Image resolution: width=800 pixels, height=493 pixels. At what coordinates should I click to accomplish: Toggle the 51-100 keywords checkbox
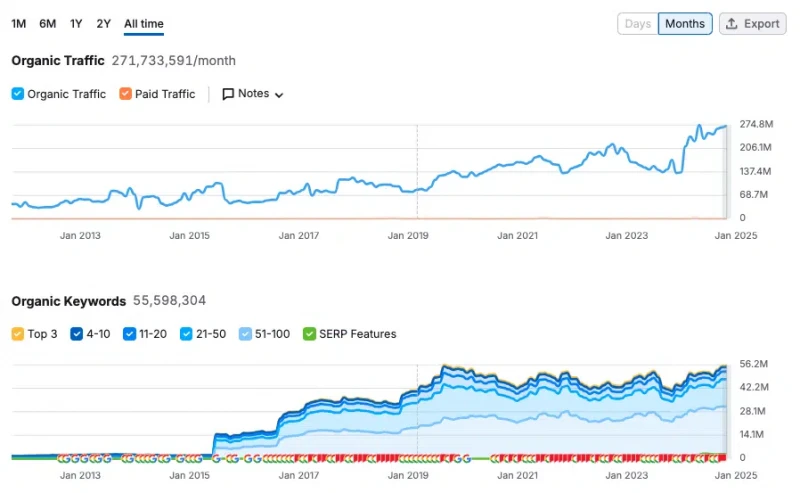(x=245, y=334)
